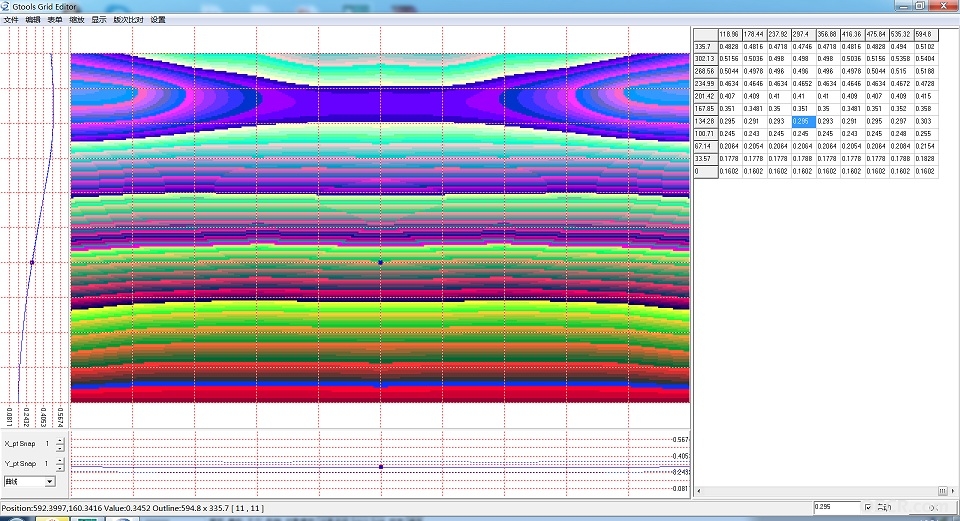Image resolution: width=960 pixels, height=521 pixels.
Task: Click cell 0.1828 in row 33.57
Action: pos(926,159)
